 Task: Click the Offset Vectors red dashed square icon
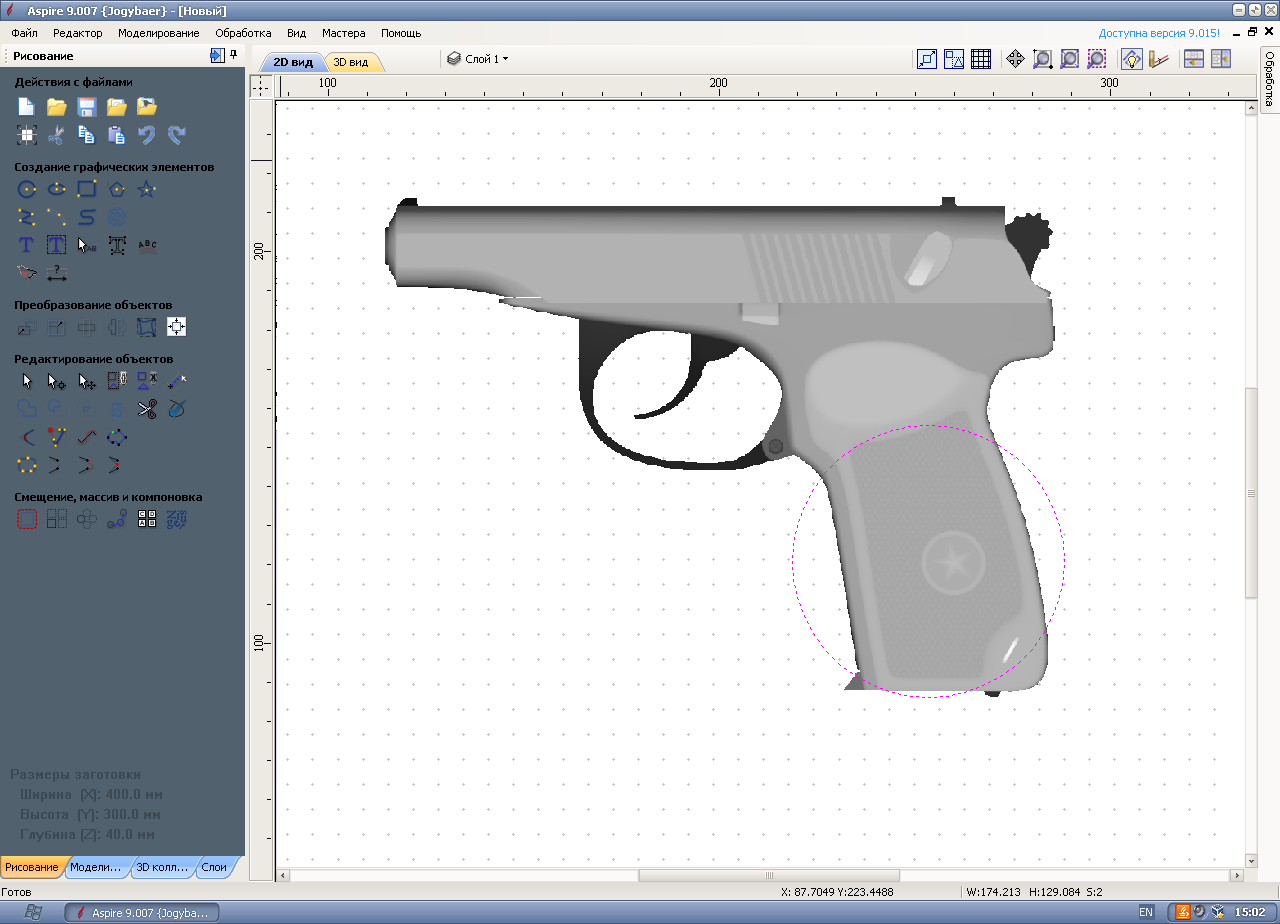27,518
